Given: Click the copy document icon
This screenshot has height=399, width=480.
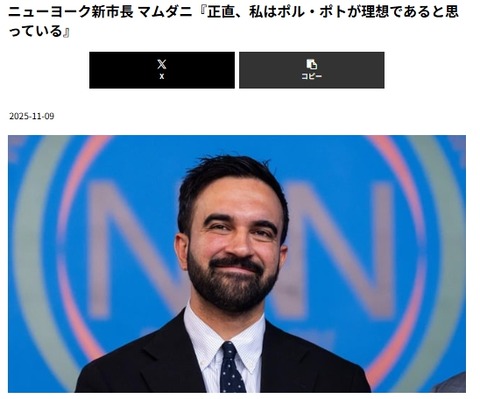Looking at the screenshot, I should click(312, 64).
